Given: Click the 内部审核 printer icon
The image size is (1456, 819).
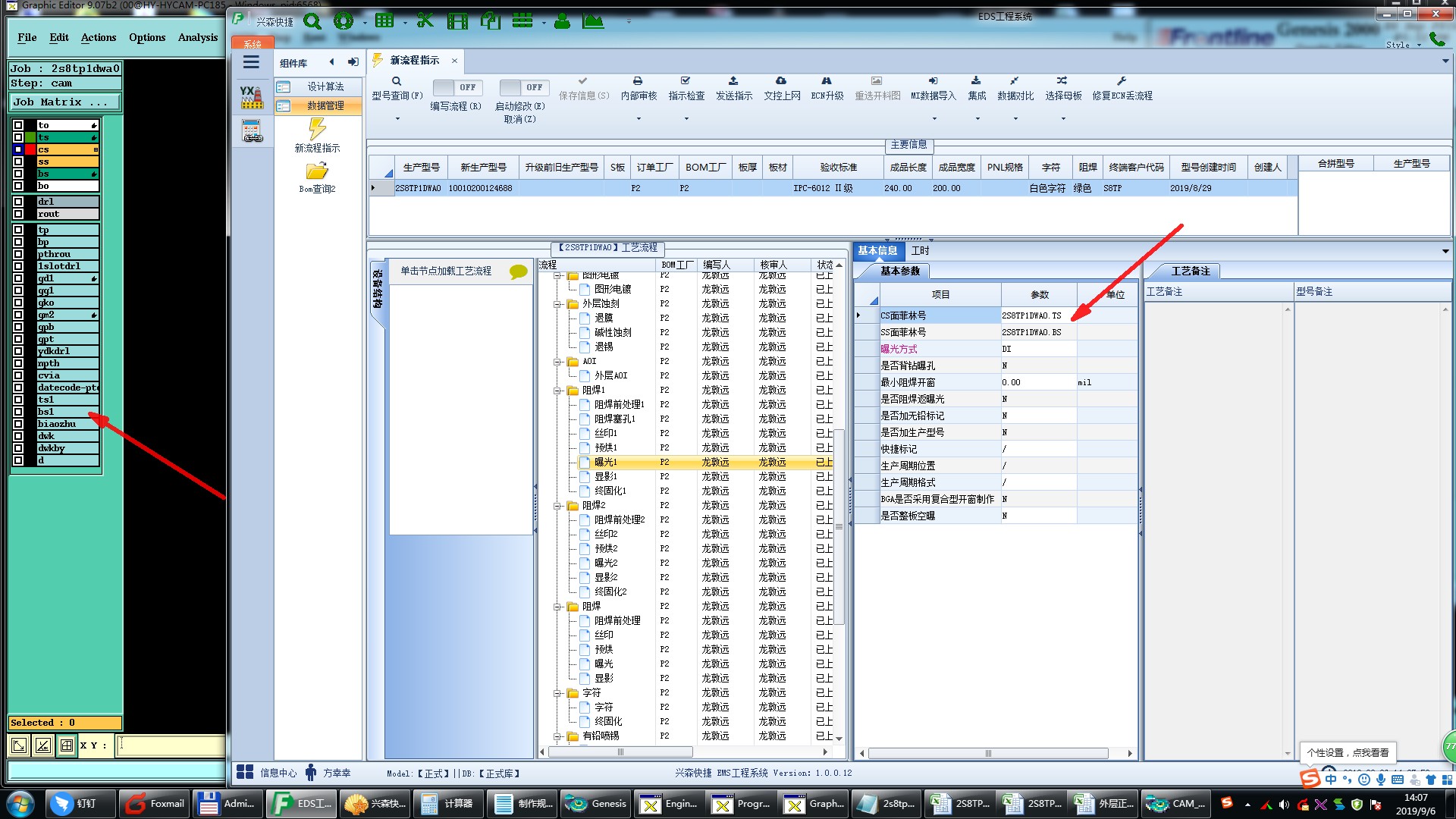Looking at the screenshot, I should click(638, 81).
